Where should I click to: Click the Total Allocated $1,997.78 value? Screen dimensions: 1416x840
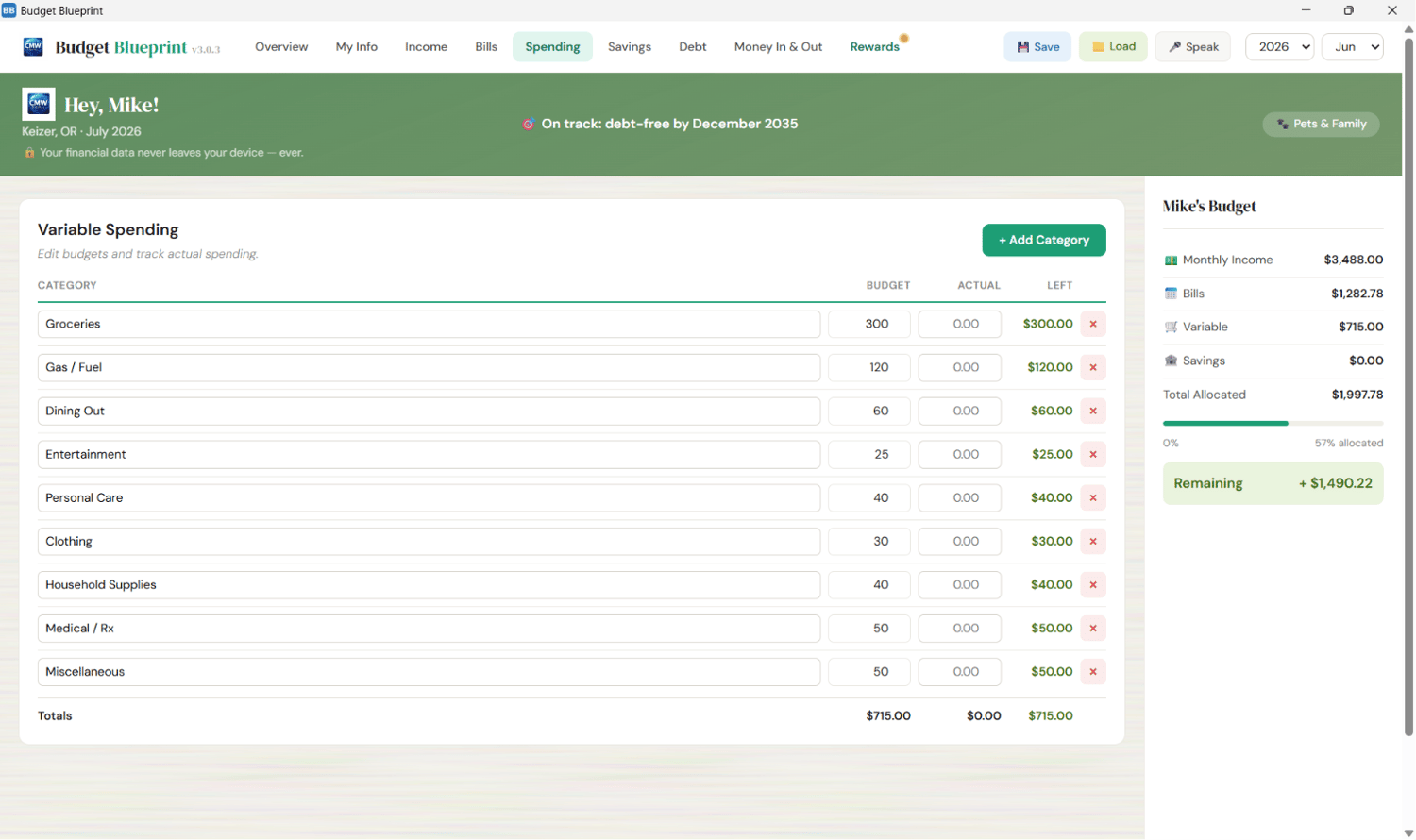1357,395
